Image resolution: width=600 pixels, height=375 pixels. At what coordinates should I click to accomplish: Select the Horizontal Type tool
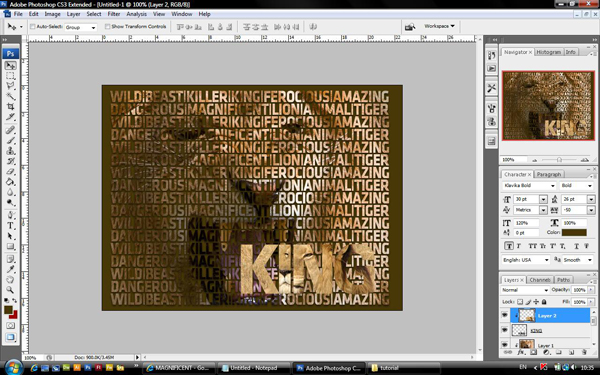(10, 225)
